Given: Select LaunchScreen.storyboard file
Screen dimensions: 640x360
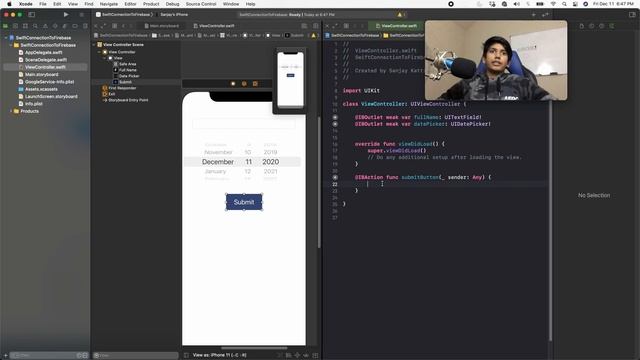Looking at the screenshot, I should [x=51, y=96].
